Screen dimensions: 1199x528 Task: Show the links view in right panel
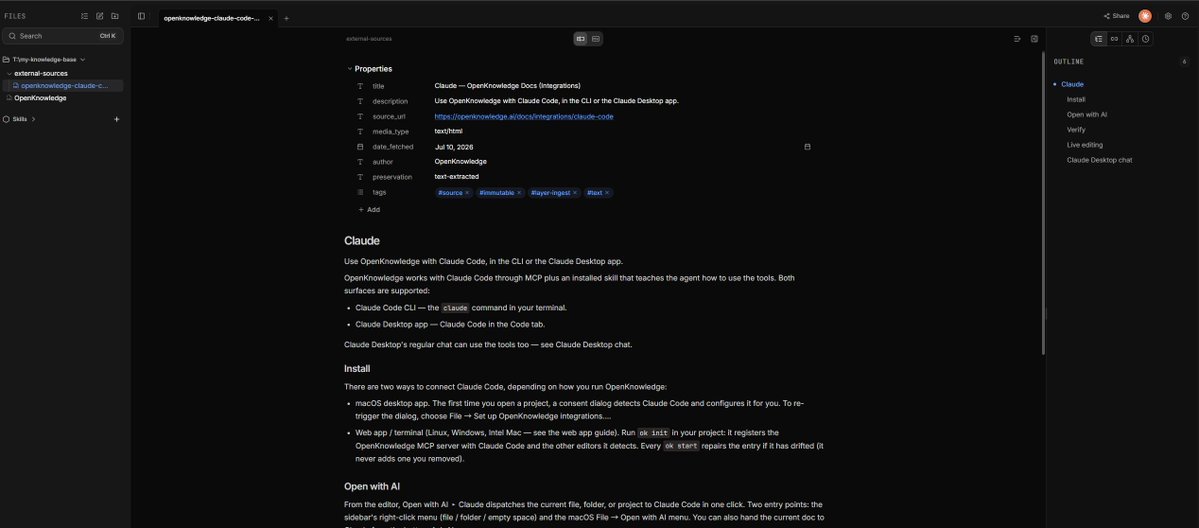tap(1114, 39)
